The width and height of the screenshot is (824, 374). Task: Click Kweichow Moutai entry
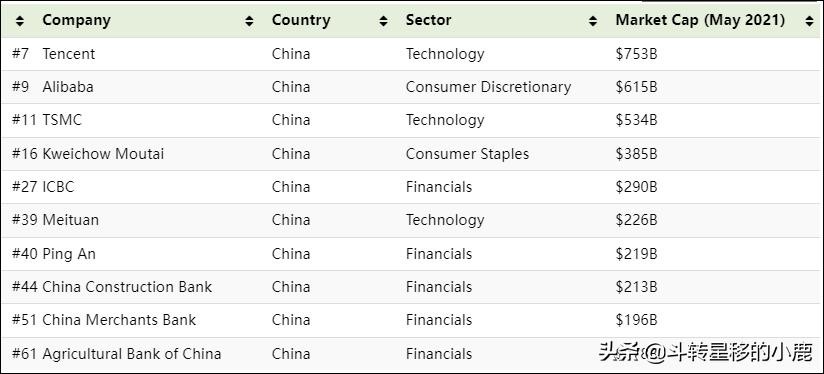tap(103, 154)
